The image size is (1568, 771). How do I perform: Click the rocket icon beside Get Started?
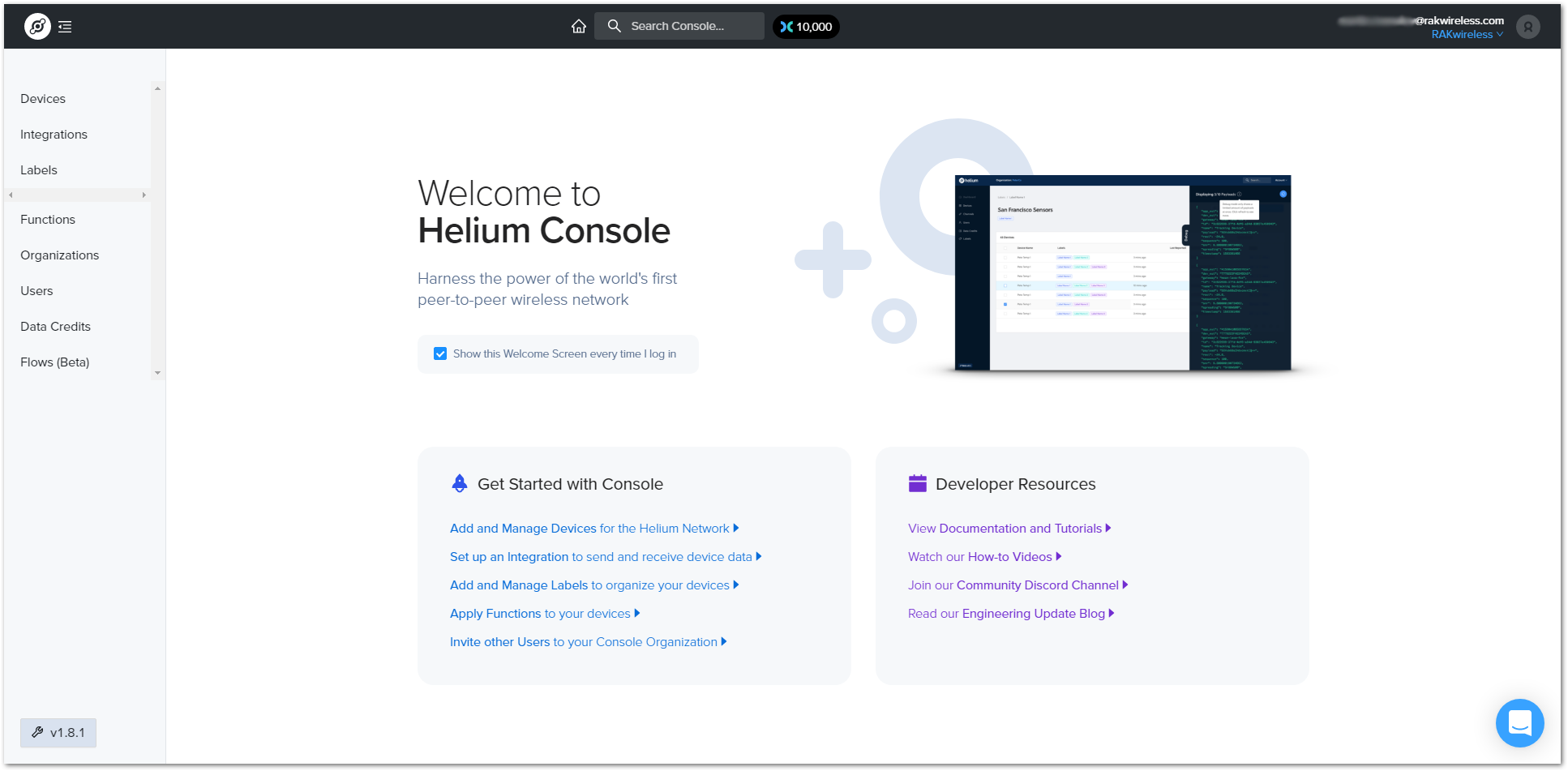[460, 484]
